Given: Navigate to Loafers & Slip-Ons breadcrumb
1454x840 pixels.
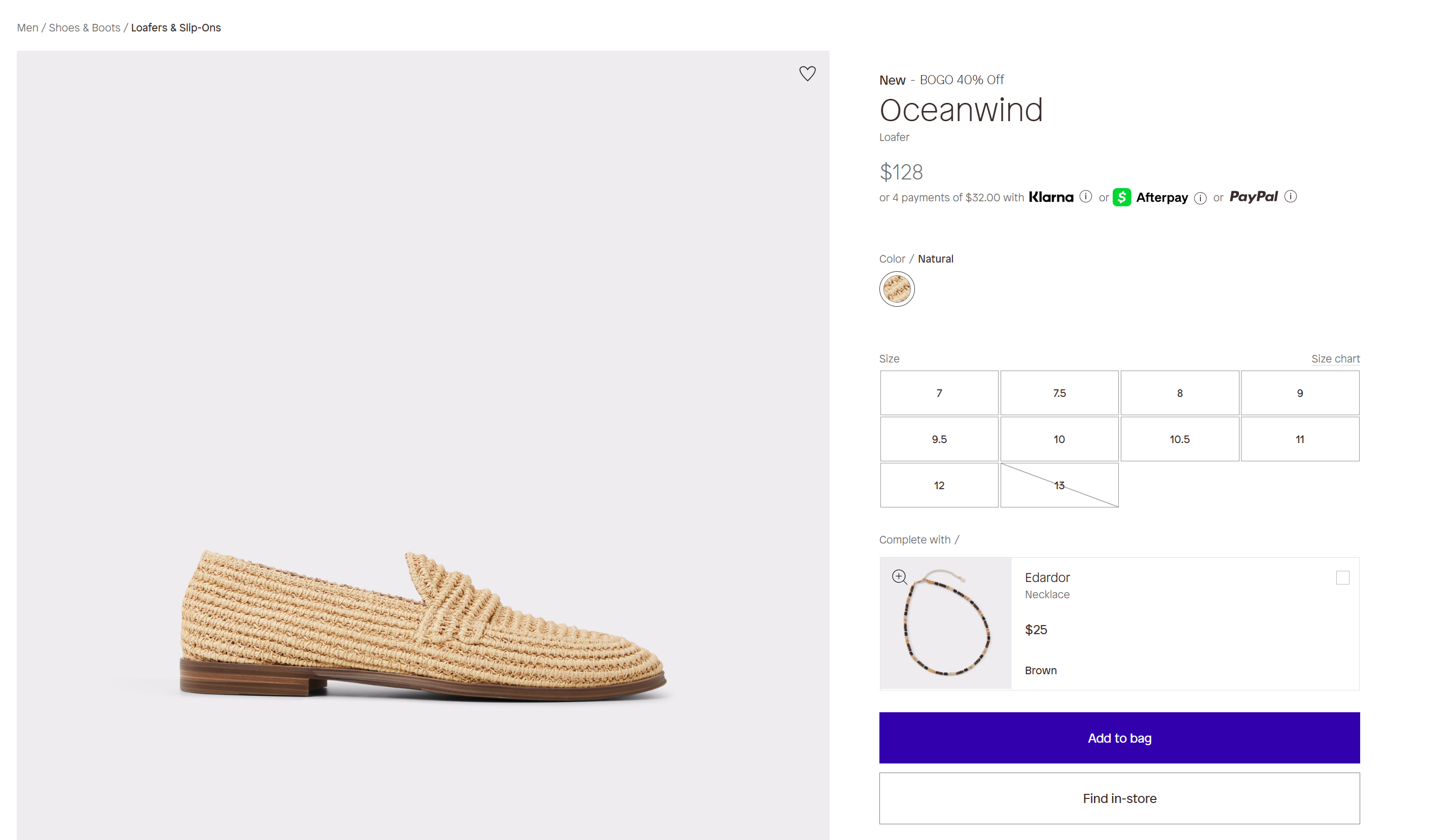Looking at the screenshot, I should 175,28.
